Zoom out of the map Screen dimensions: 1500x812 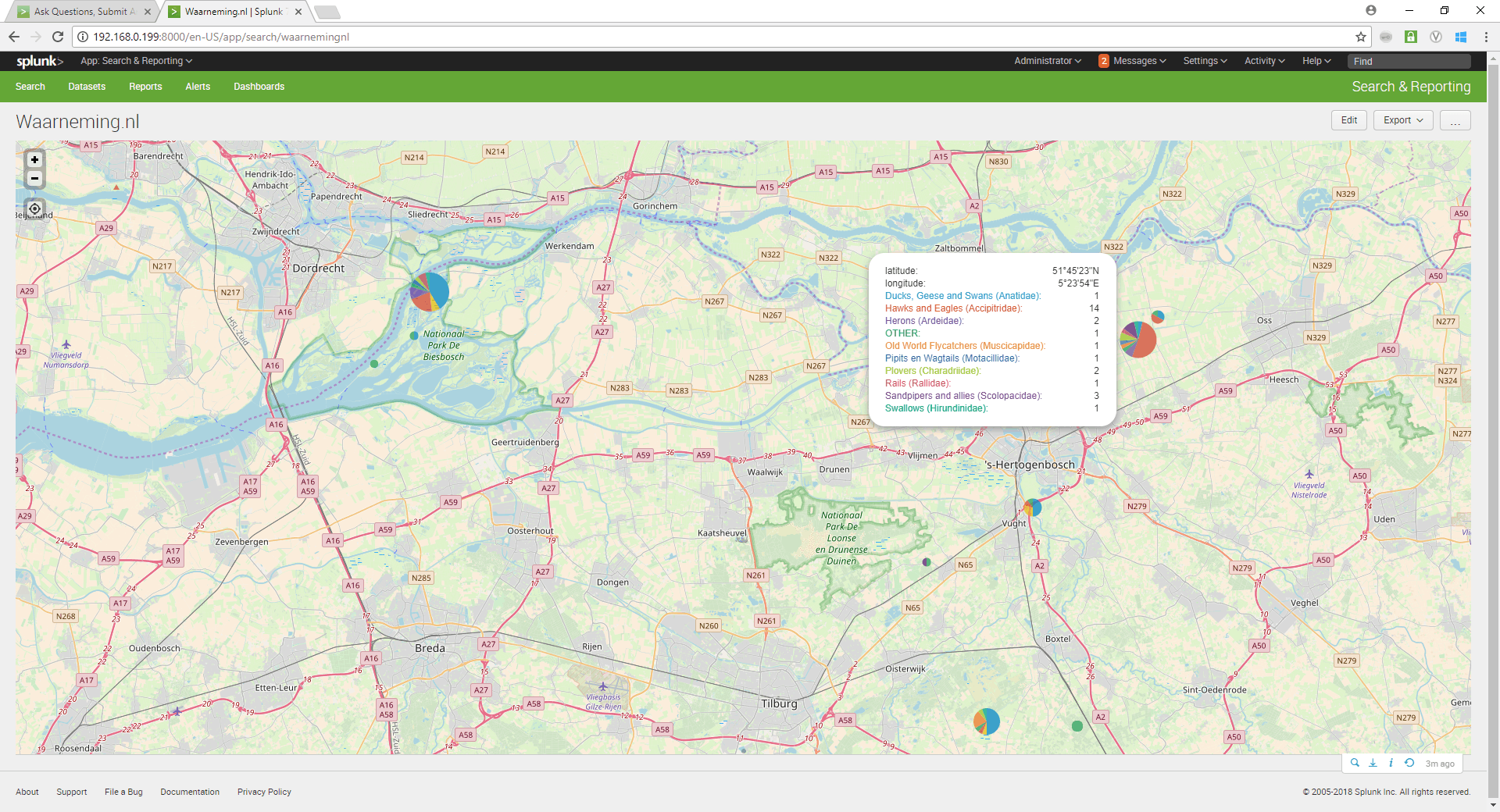(34, 179)
